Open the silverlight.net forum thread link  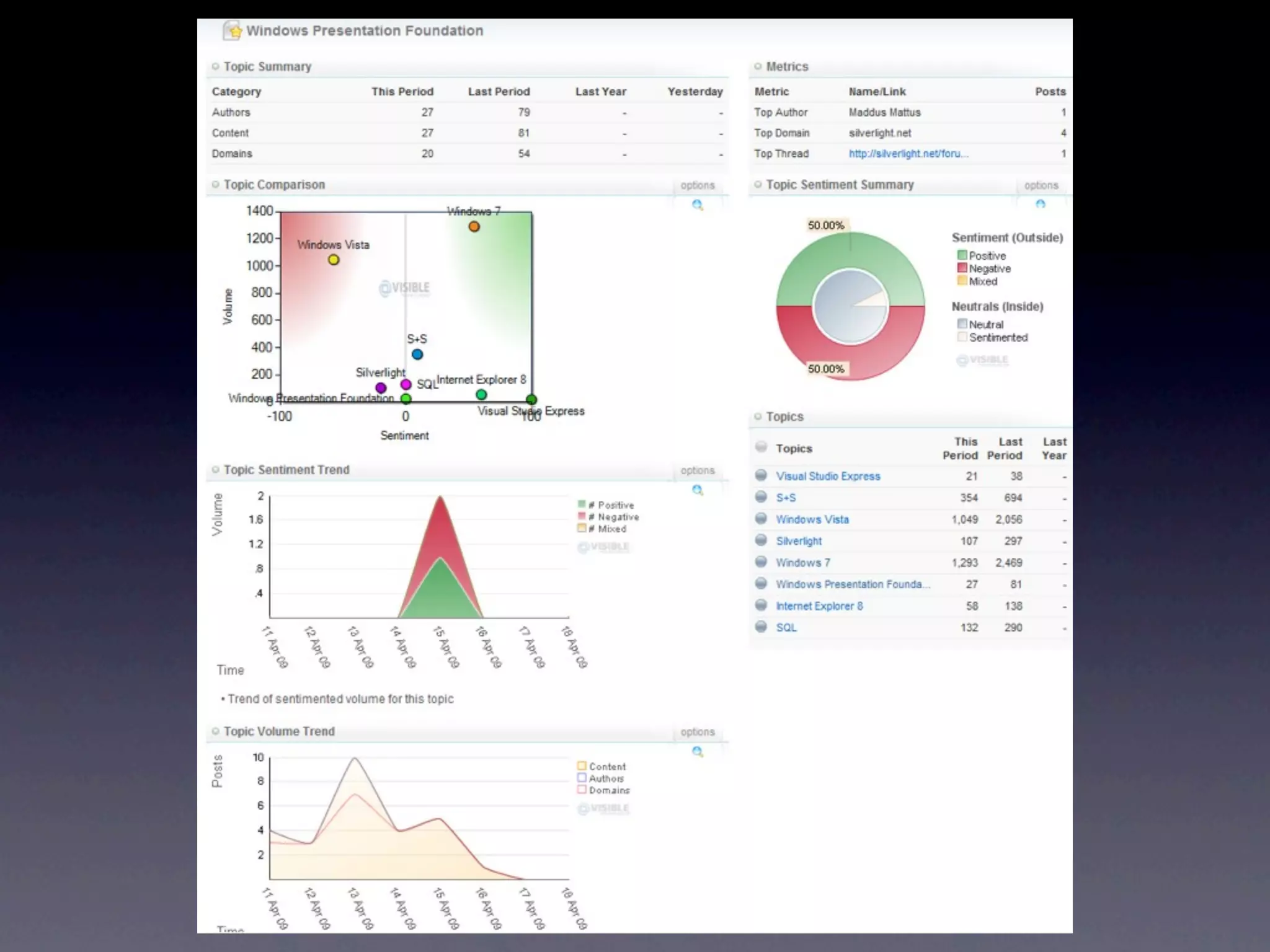pyautogui.click(x=908, y=154)
